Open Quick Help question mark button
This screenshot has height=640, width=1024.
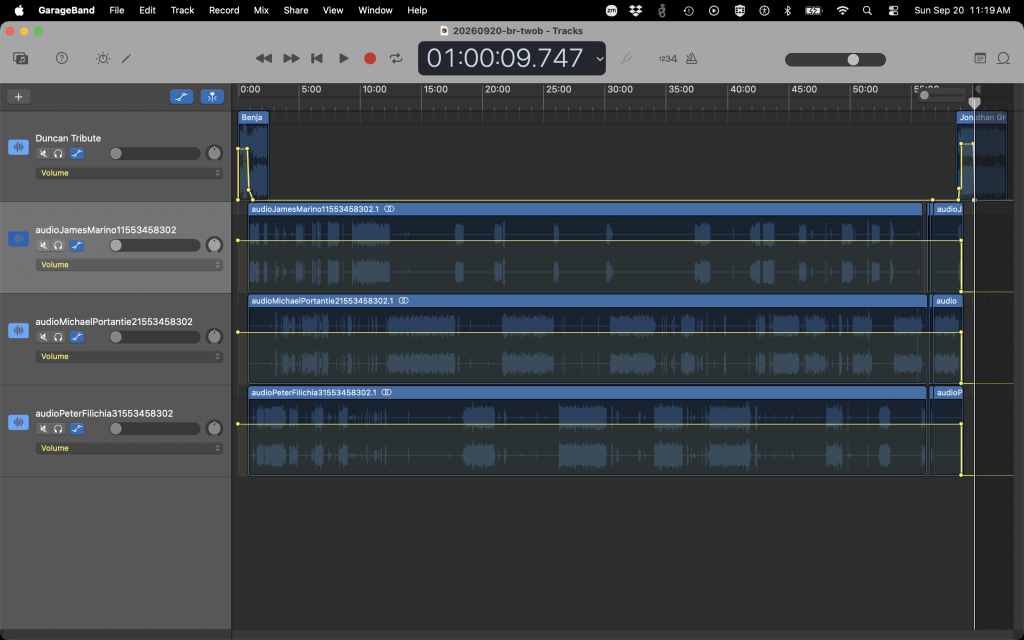pyautogui.click(x=62, y=58)
